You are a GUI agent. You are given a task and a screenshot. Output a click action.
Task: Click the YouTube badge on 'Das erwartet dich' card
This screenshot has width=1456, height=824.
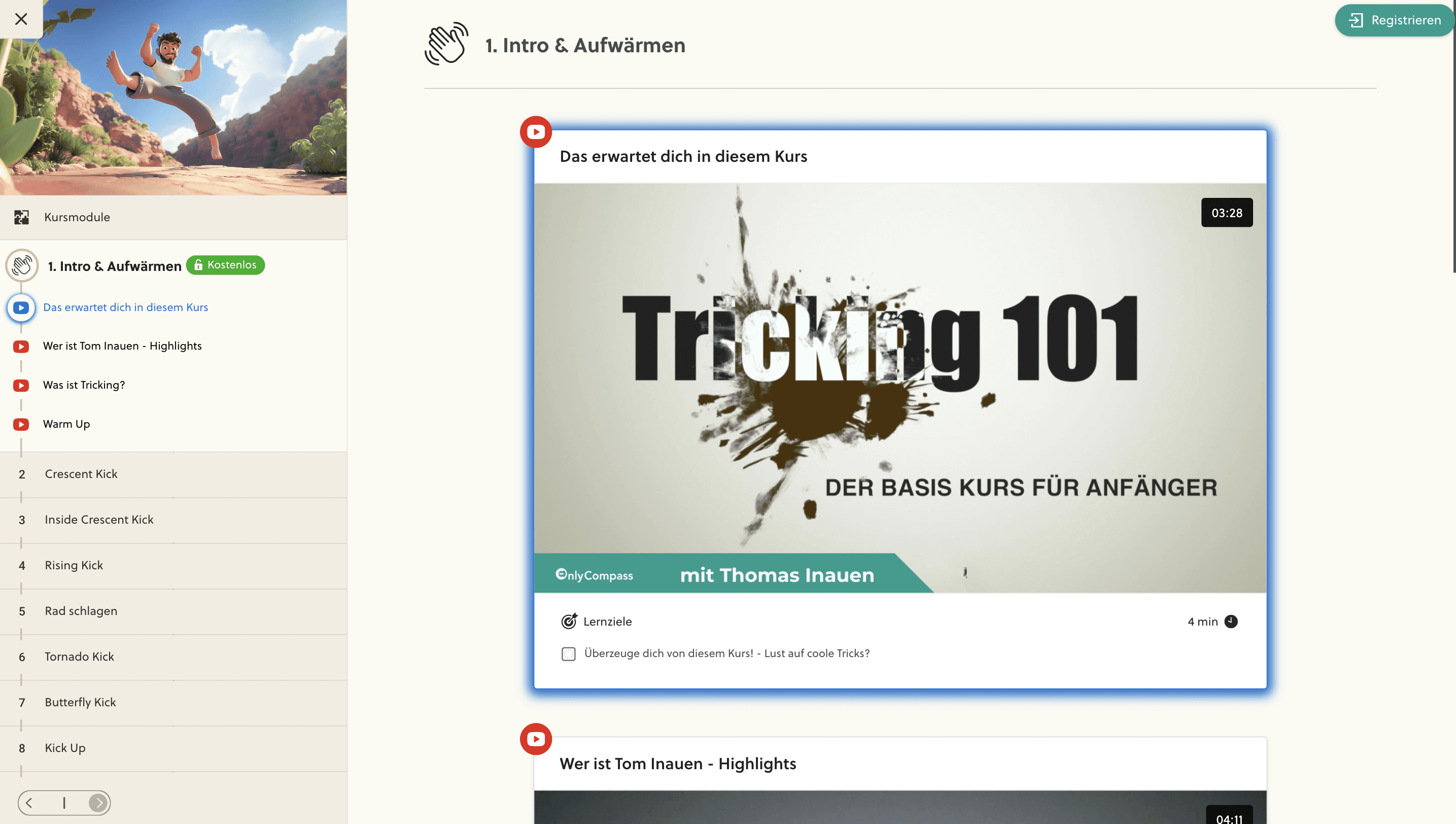pyautogui.click(x=536, y=132)
